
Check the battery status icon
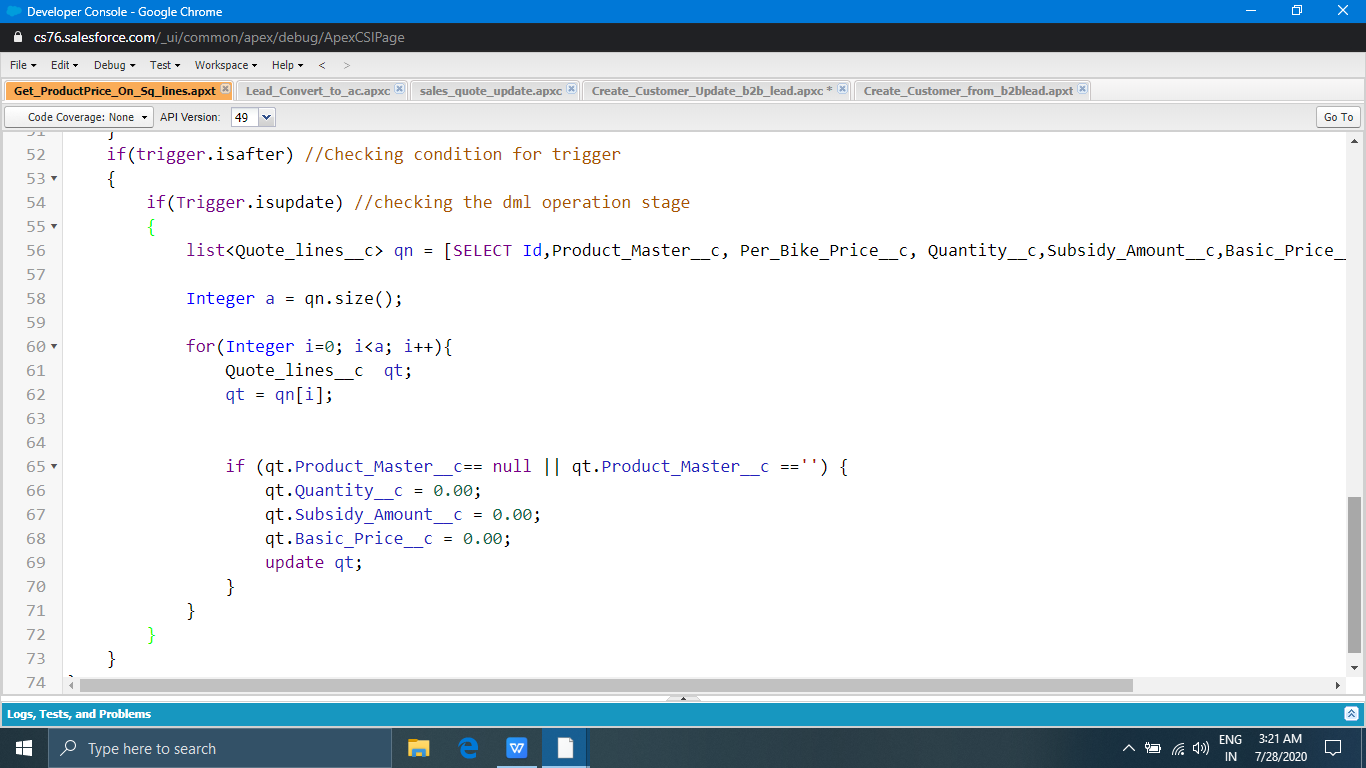point(1152,748)
